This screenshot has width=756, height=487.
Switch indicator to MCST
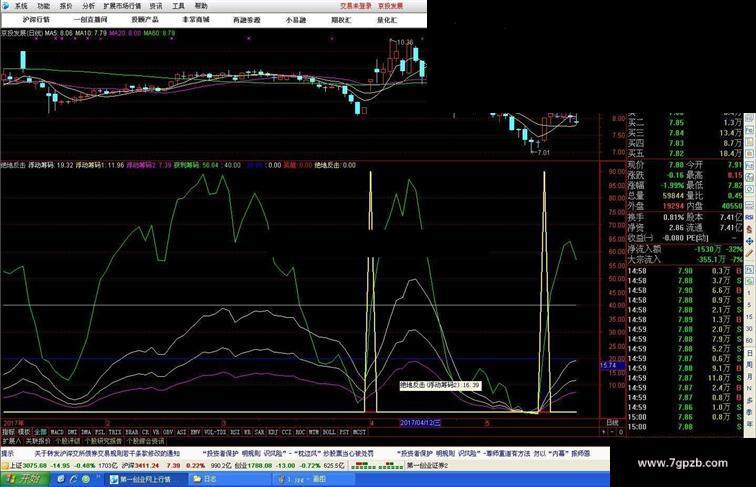pos(359,432)
